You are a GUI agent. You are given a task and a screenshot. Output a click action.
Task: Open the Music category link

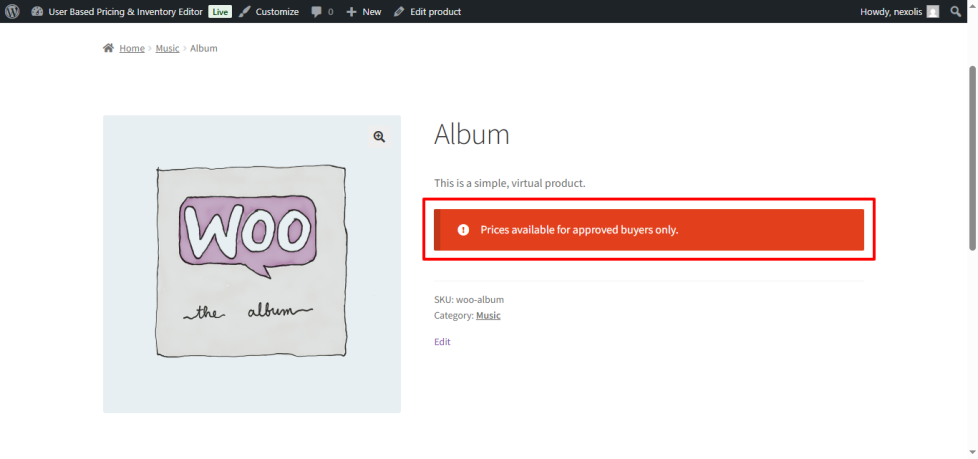488,316
